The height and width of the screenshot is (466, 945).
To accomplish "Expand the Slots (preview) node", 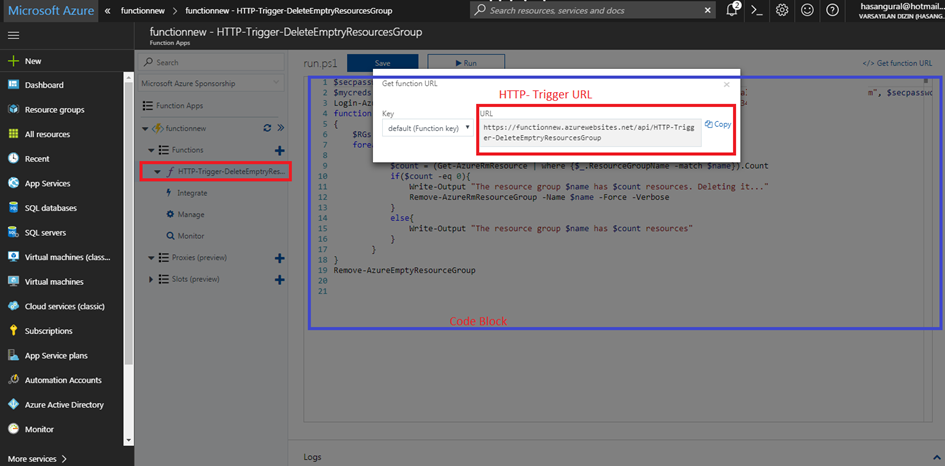I will coord(151,280).
